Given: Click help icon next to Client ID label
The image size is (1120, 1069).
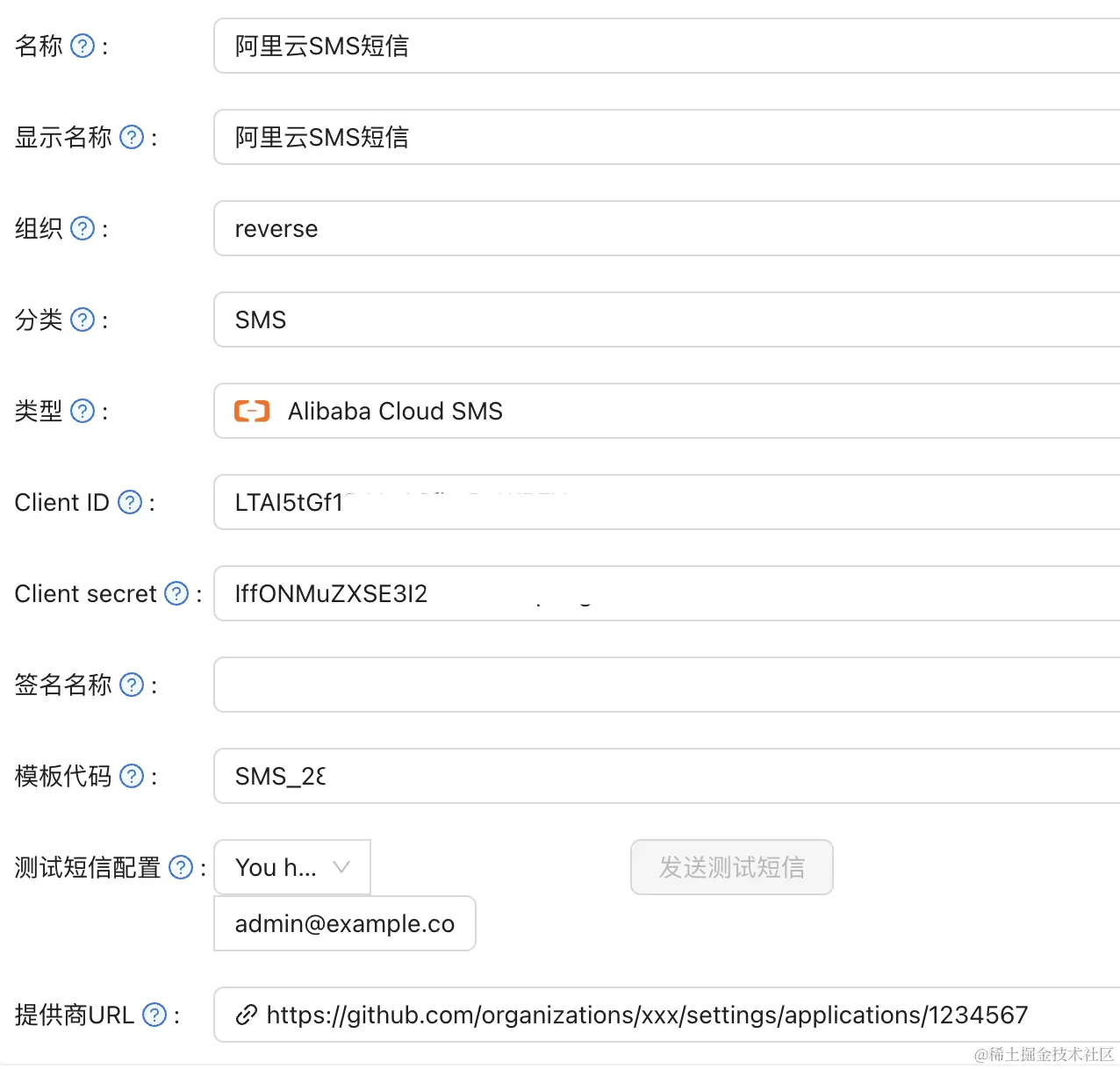Looking at the screenshot, I should tap(130, 502).
